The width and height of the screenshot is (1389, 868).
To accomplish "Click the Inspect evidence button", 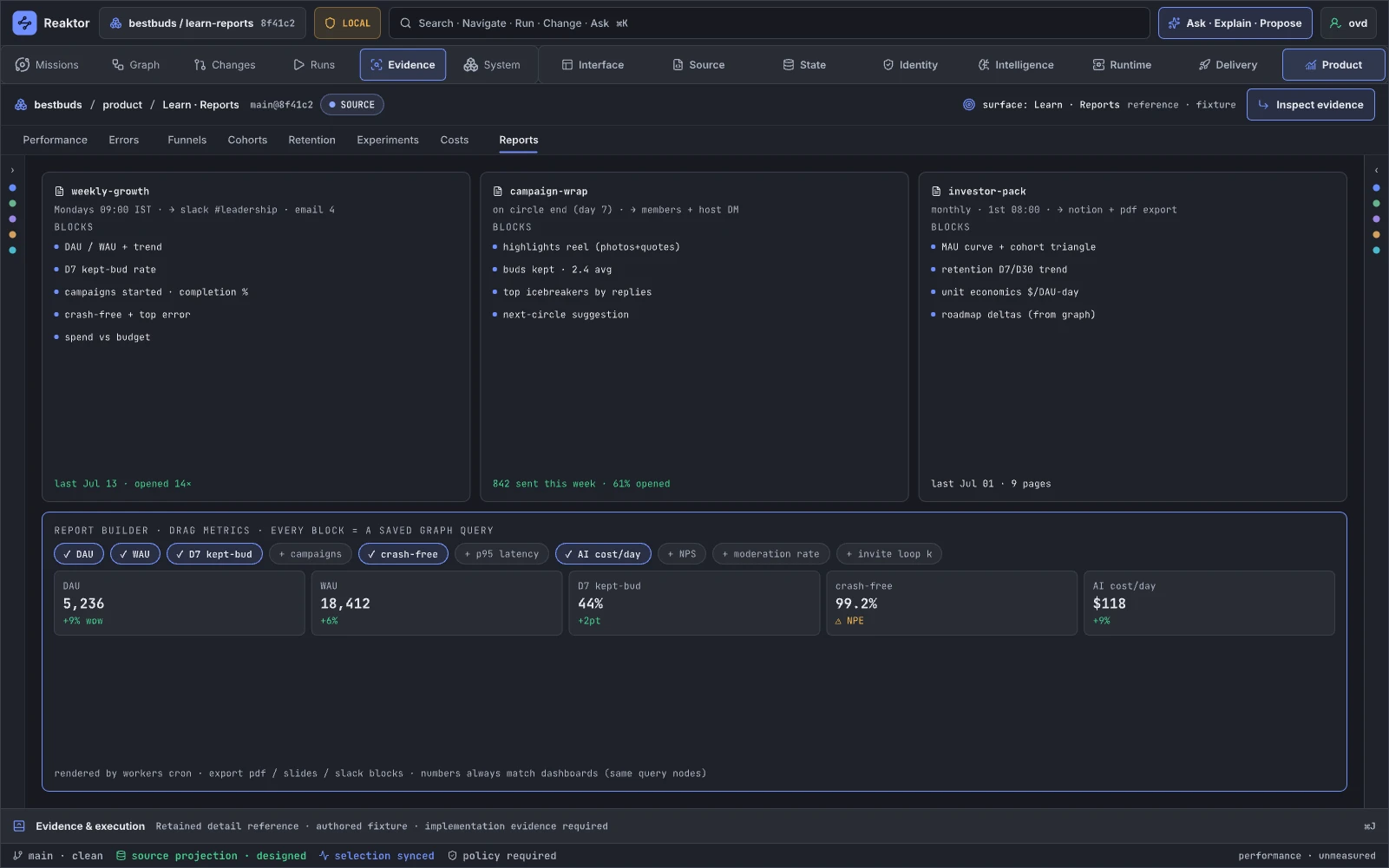I will pos(1310,105).
